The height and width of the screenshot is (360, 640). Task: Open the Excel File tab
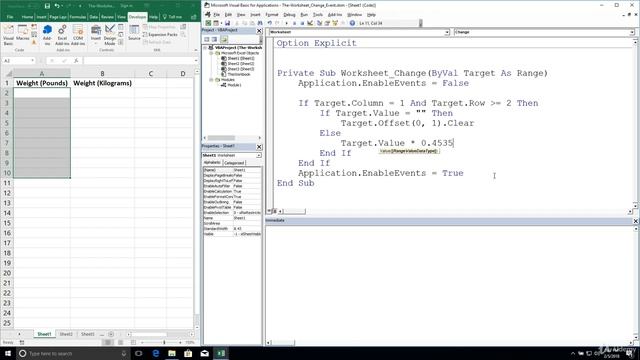point(10,17)
